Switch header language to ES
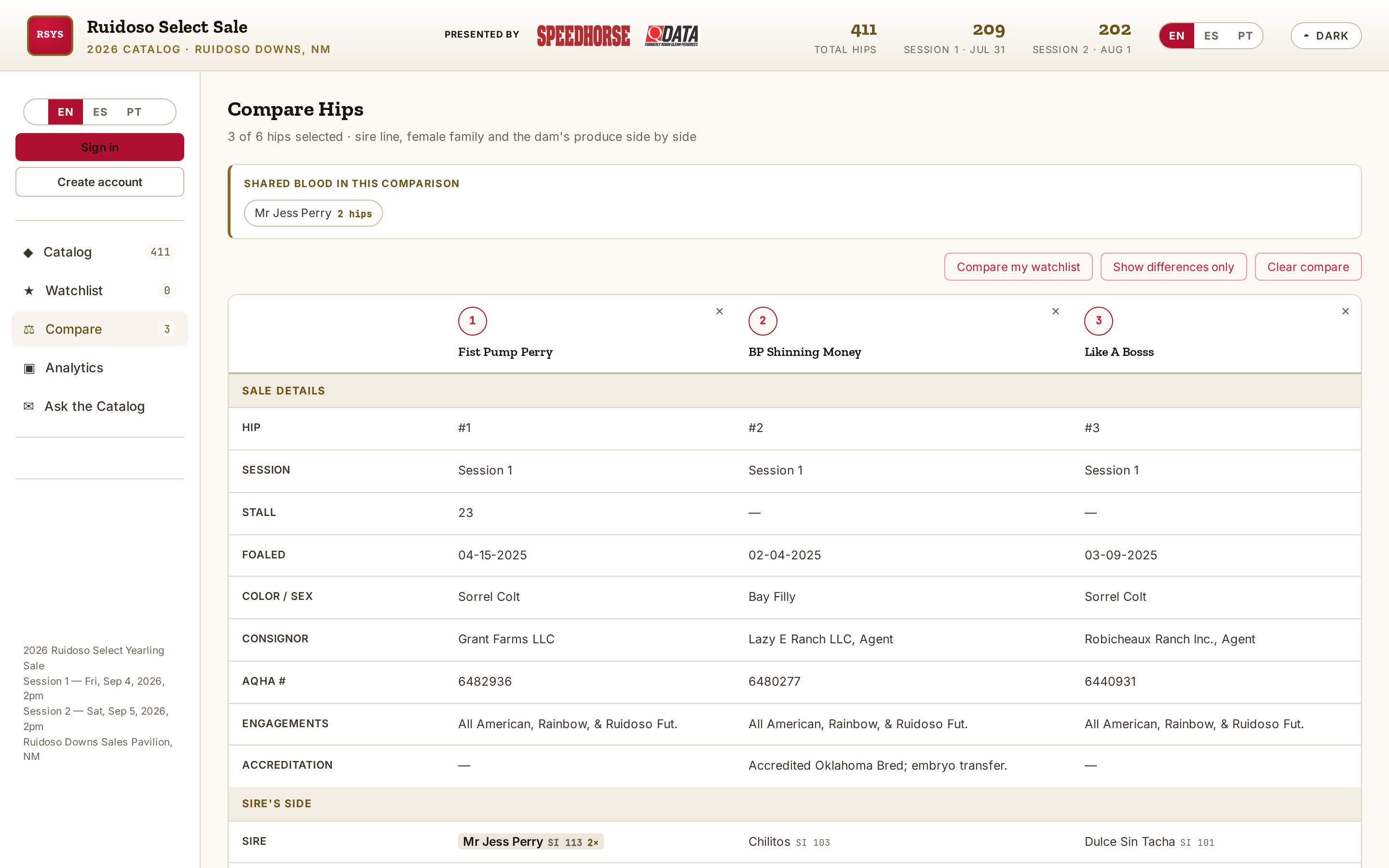Image resolution: width=1389 pixels, height=868 pixels. 1211,36
